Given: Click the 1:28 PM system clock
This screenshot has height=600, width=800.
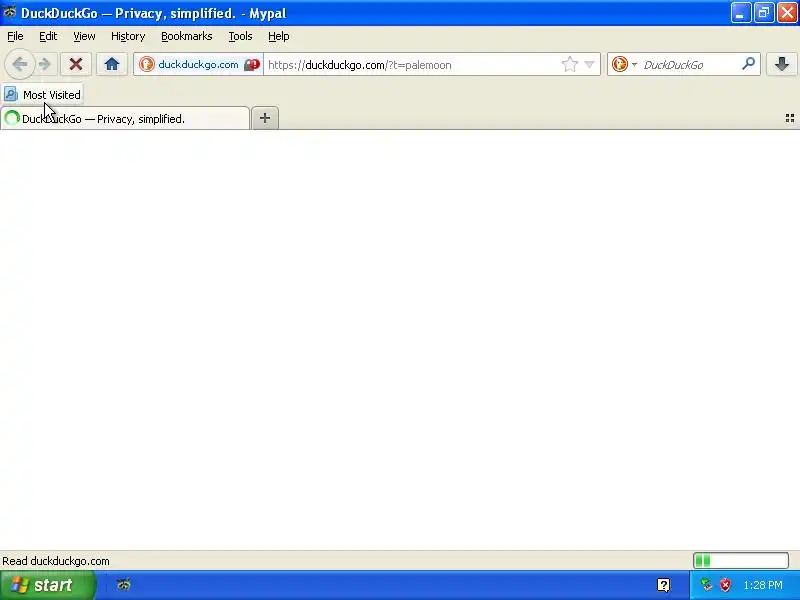Looking at the screenshot, I should (763, 585).
